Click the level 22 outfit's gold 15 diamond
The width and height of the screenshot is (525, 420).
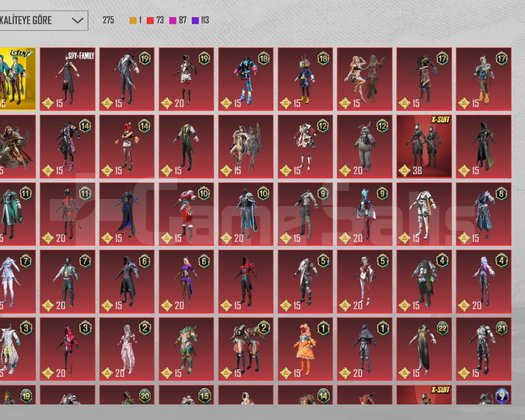[404, 372]
